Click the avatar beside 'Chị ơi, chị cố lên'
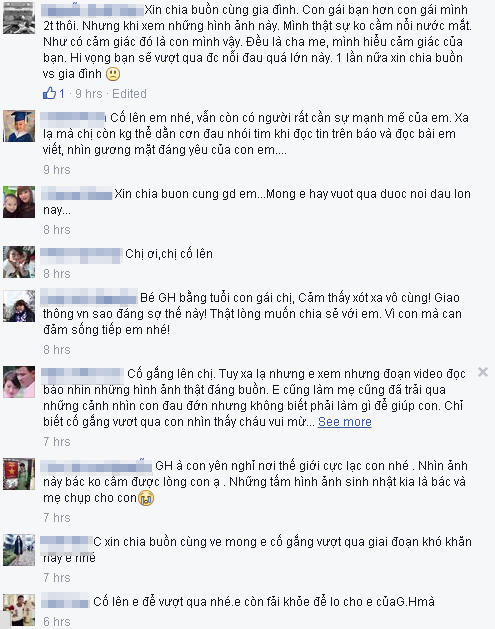The image size is (495, 629). [x=19, y=262]
